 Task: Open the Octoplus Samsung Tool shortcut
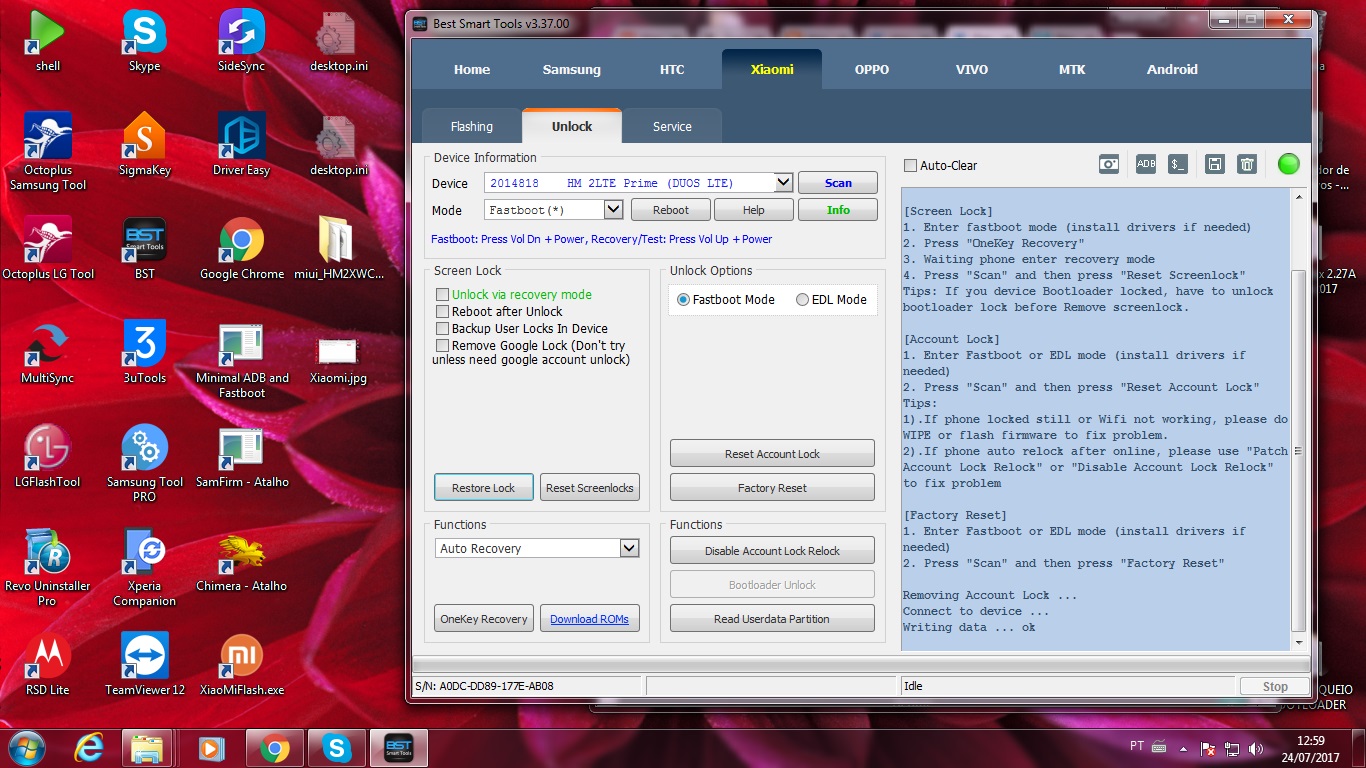point(47,152)
